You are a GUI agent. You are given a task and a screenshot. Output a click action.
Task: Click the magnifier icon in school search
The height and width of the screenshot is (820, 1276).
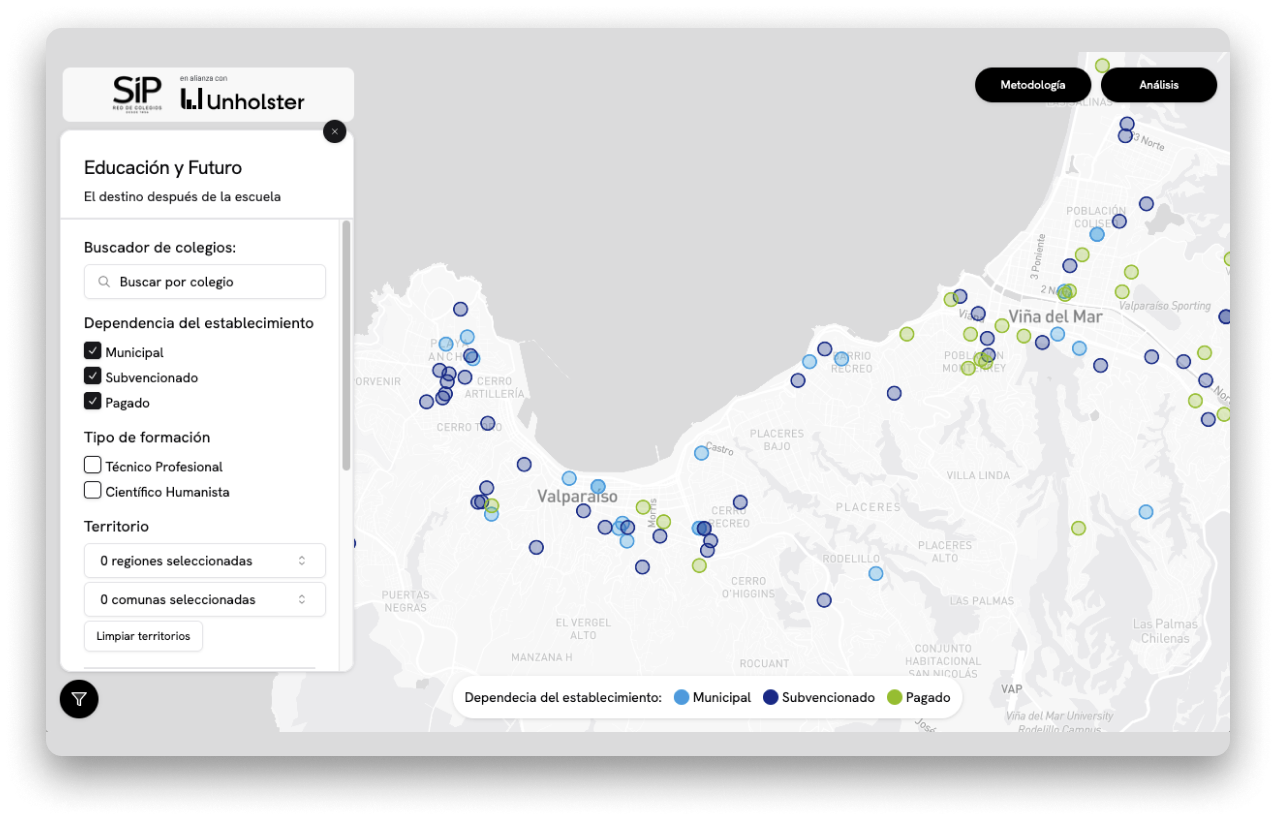point(104,282)
